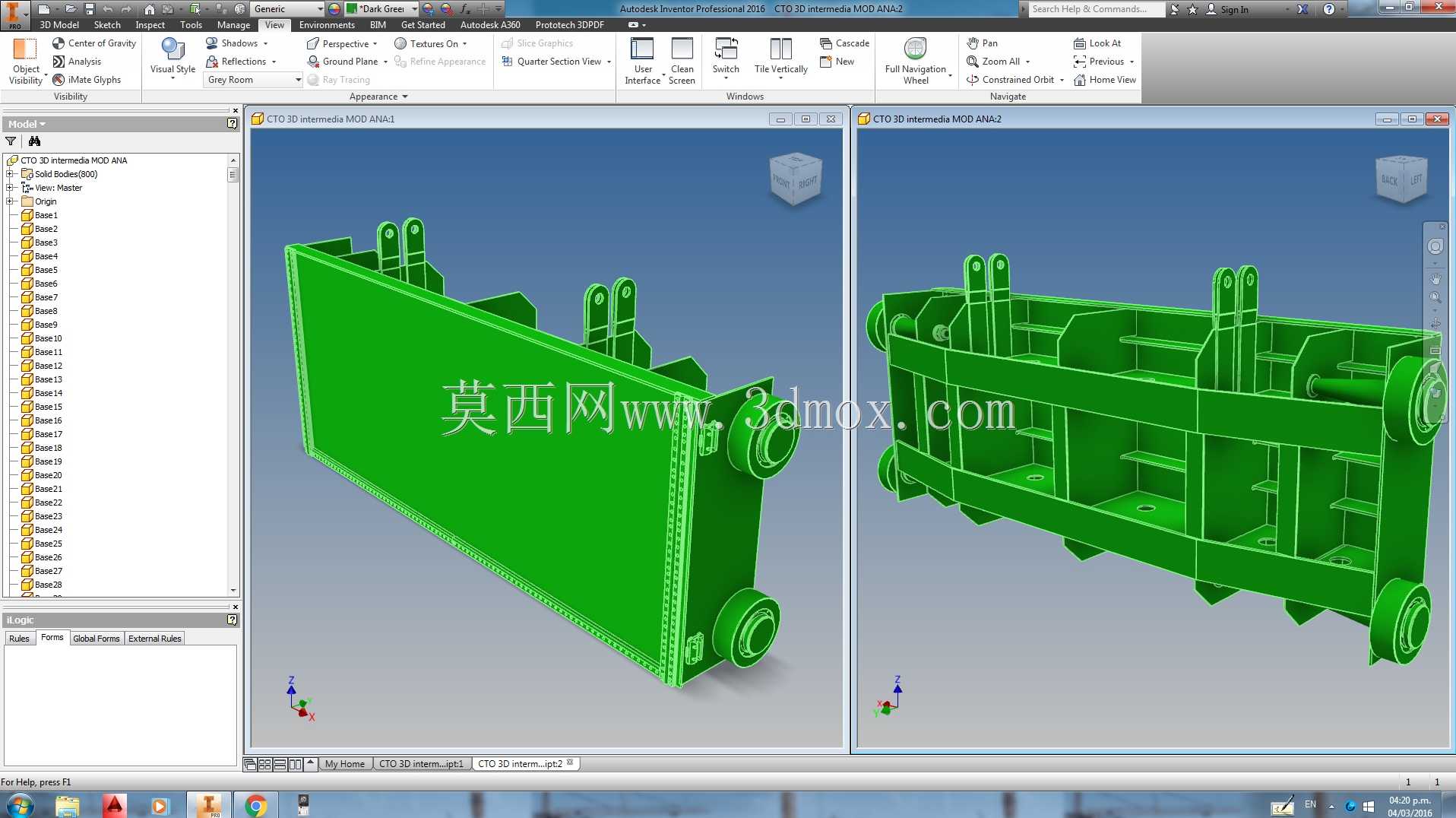Image resolution: width=1456 pixels, height=818 pixels.
Task: Switch to CTO 3D interm...ipt:1 document tab
Action: point(421,764)
